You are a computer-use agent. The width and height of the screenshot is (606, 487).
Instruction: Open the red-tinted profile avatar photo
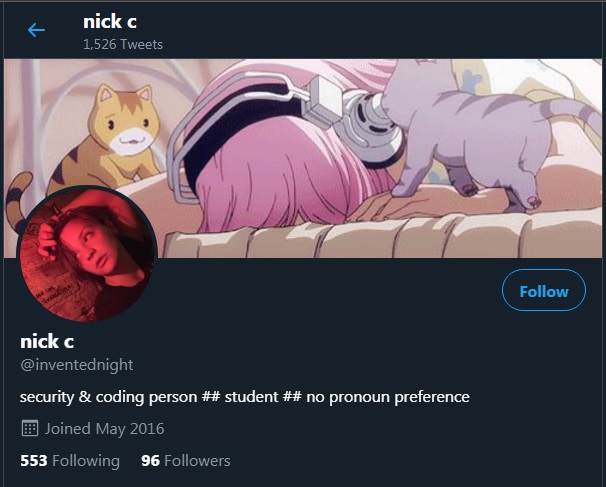pos(87,254)
